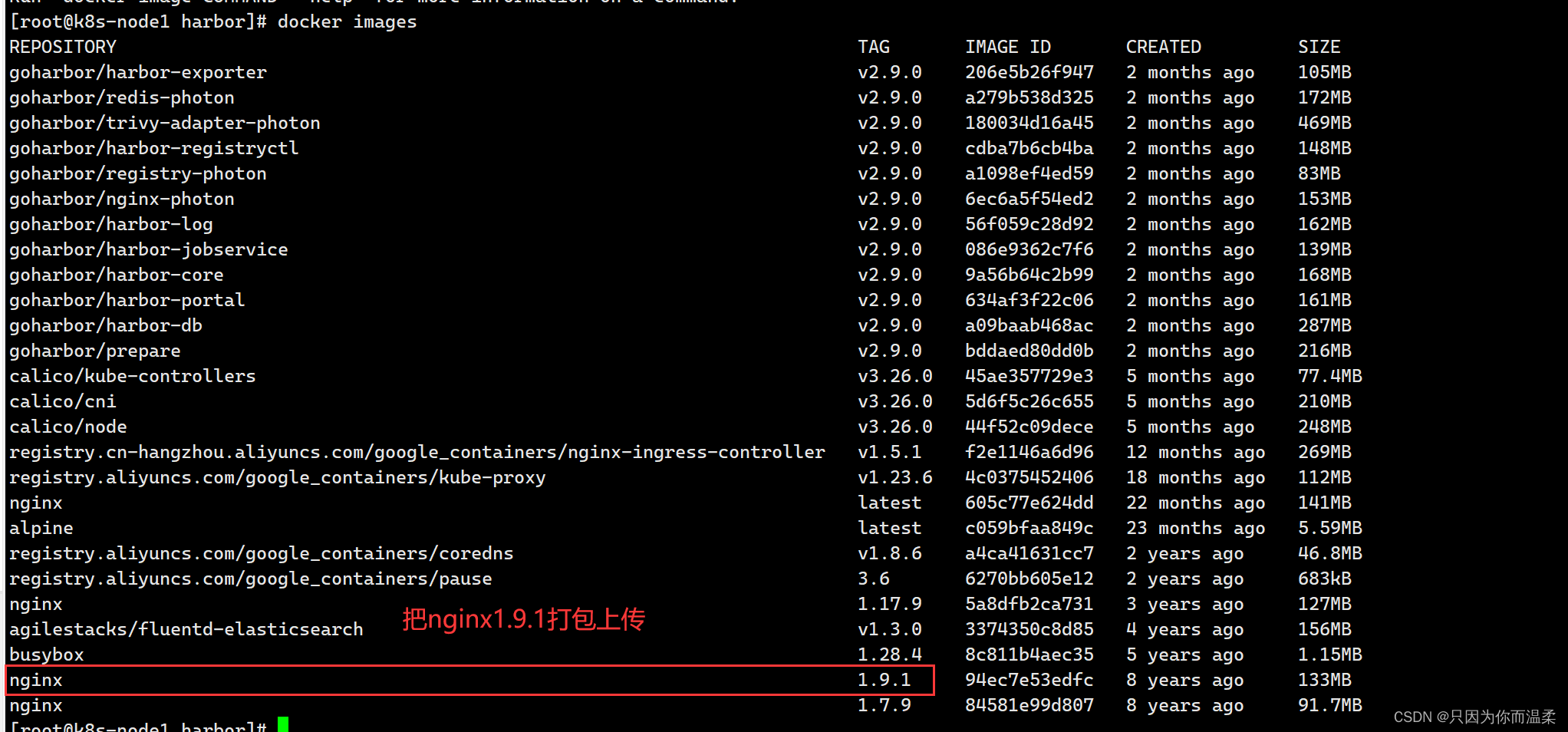The width and height of the screenshot is (1568, 732).
Task: Click calico/node repository name
Action: (68, 427)
